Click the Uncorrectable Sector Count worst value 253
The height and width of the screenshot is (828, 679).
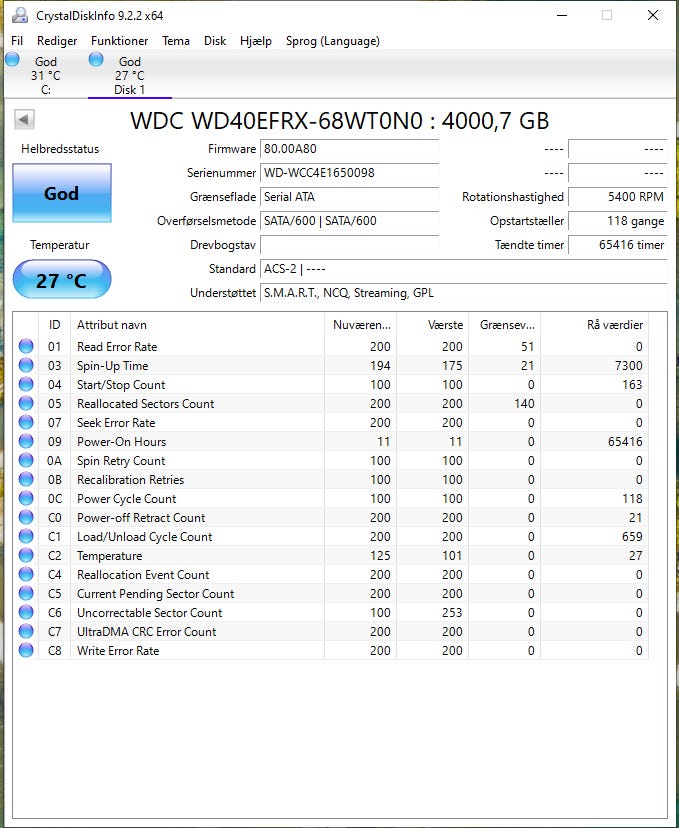pos(452,613)
